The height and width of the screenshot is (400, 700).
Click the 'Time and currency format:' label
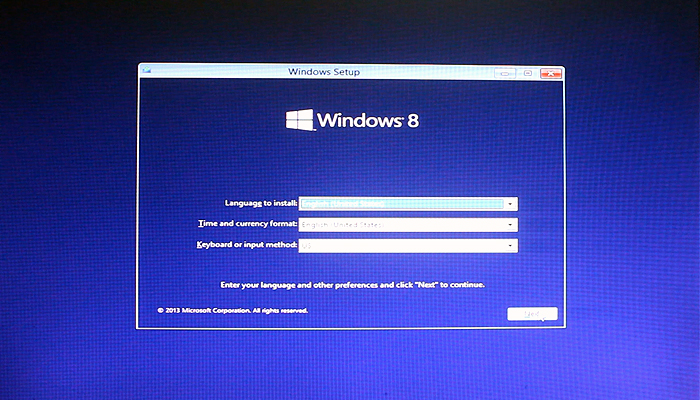coord(248,224)
